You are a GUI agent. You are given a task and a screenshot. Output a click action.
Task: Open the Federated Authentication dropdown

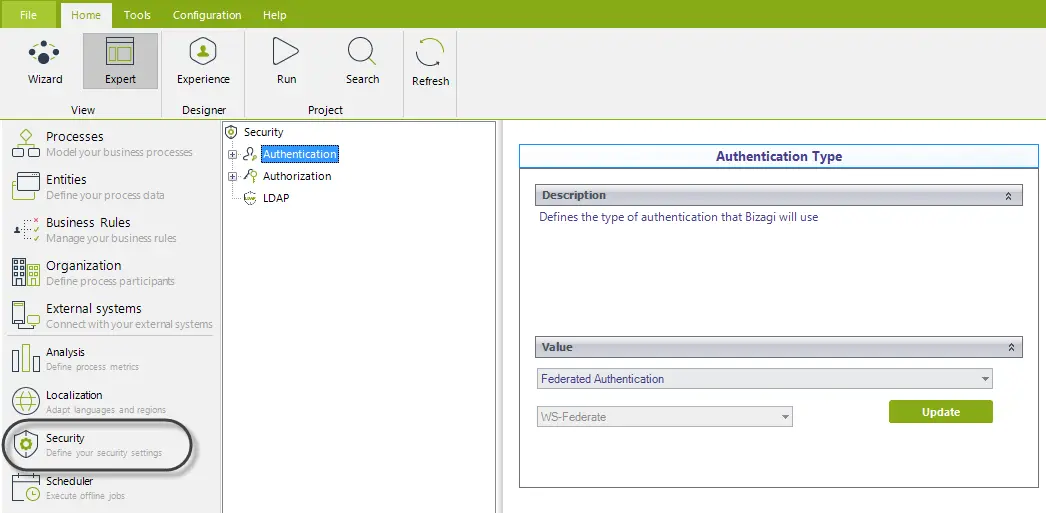pyautogui.click(x=764, y=379)
